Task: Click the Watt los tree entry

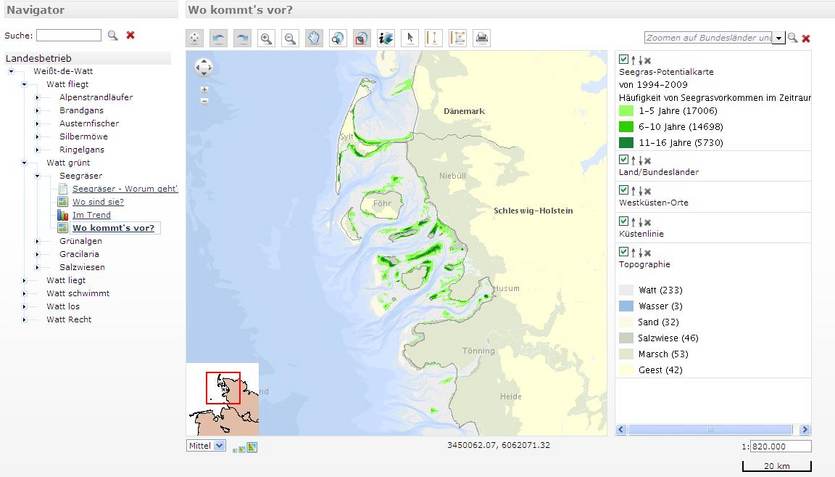Action: (x=63, y=307)
